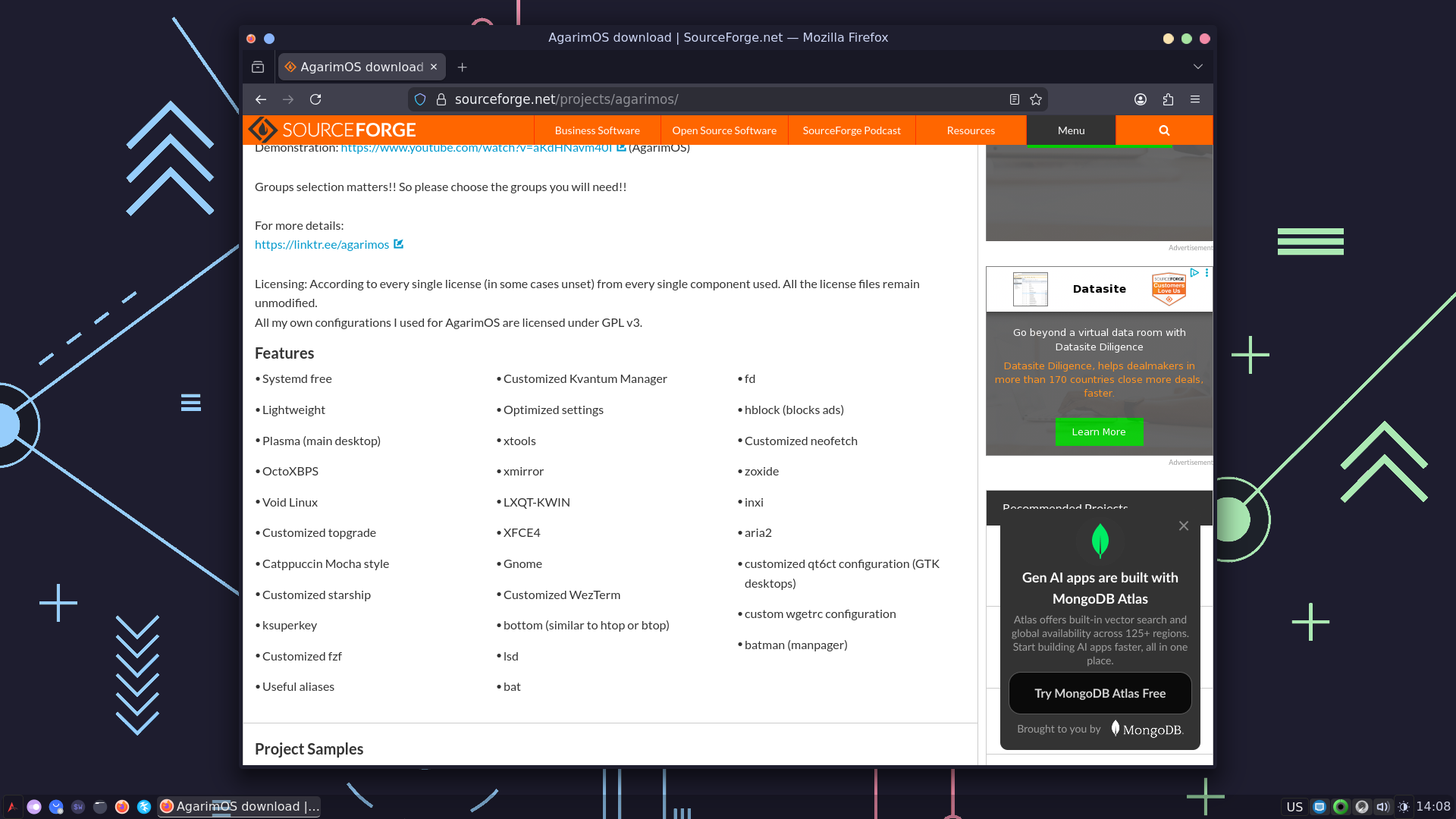Click the SourceForge search magnifier icon
The image size is (1456, 819).
[x=1164, y=130]
